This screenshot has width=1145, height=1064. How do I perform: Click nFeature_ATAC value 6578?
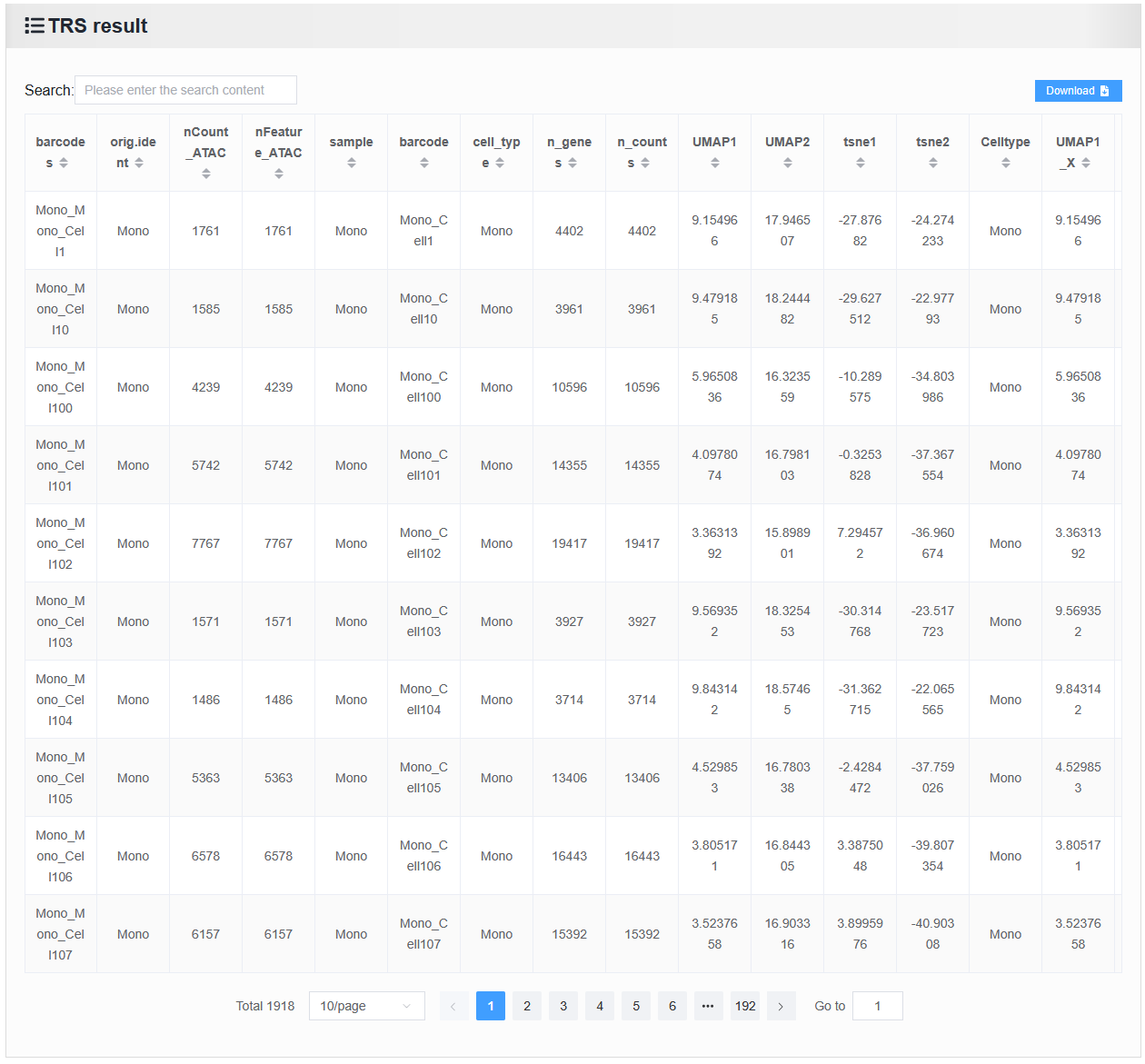pyautogui.click(x=279, y=856)
